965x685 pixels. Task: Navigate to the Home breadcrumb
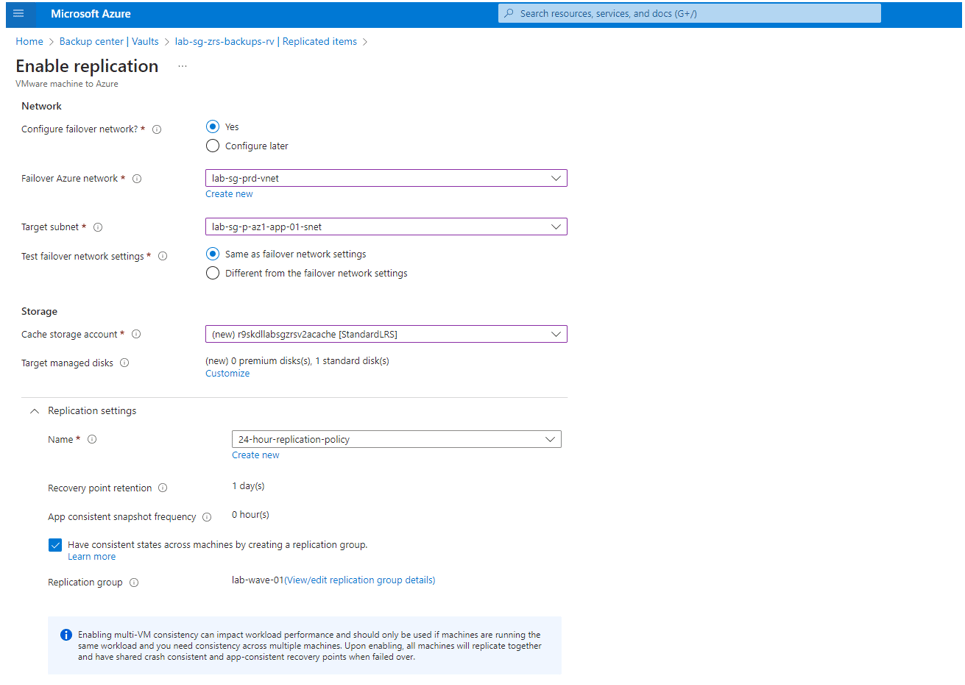[x=30, y=41]
